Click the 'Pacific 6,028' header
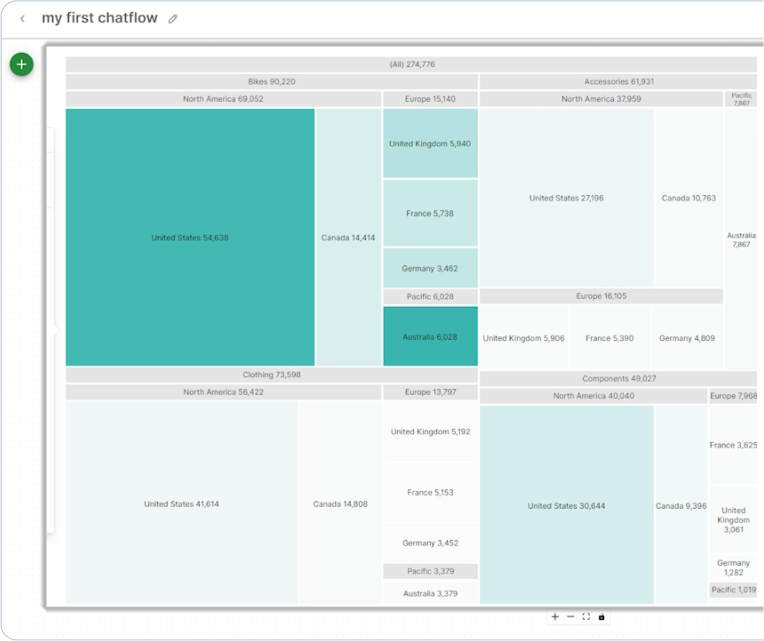 coord(430,297)
